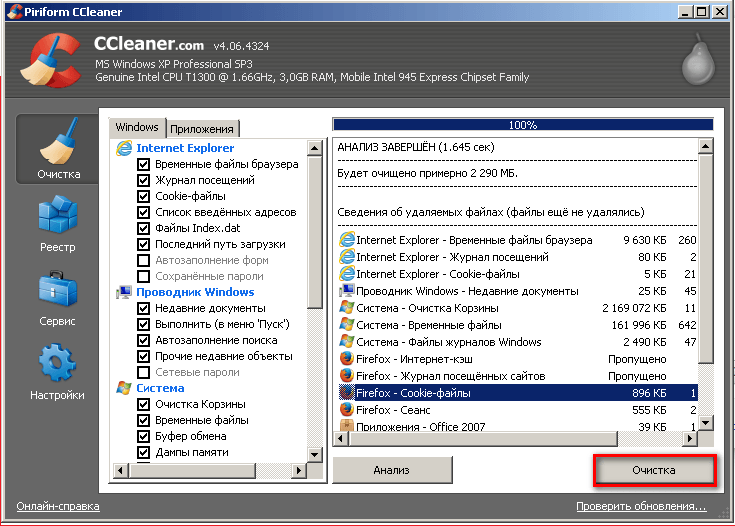
Task: Open the Очистка (Cleaner) sidebar section
Action: (56, 150)
